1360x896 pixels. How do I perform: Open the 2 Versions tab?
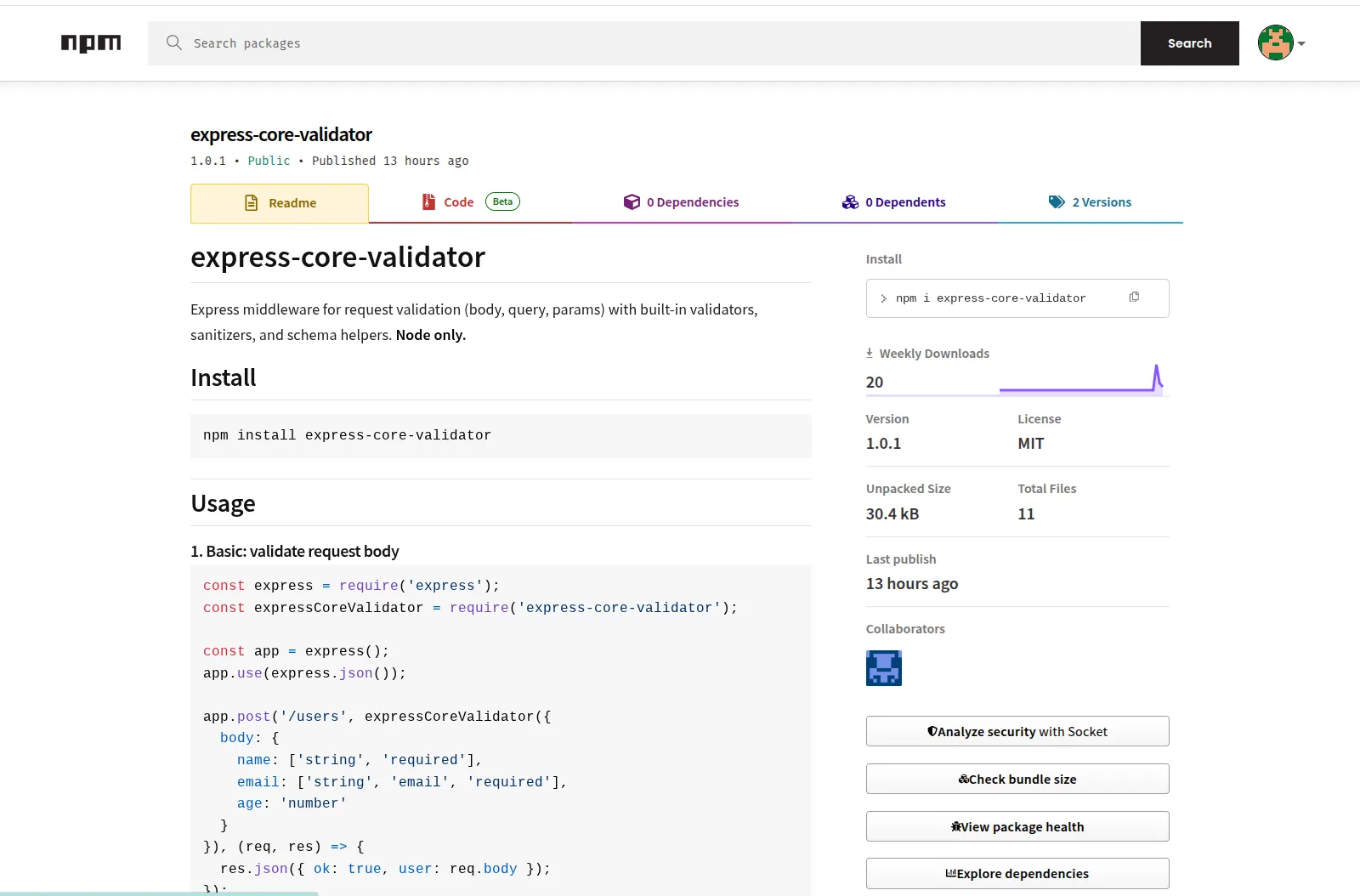coord(1101,201)
